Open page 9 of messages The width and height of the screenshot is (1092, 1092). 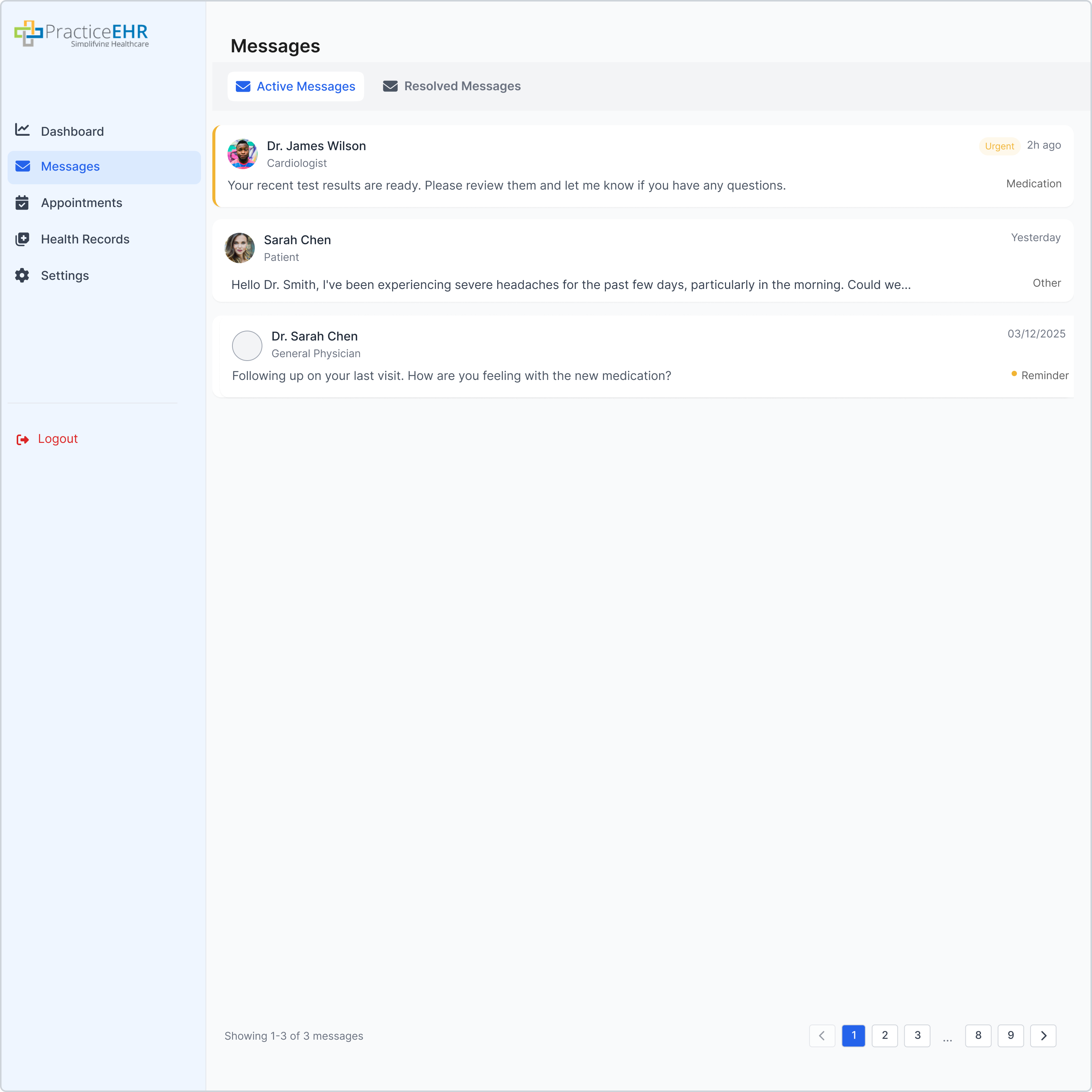[1011, 1036]
